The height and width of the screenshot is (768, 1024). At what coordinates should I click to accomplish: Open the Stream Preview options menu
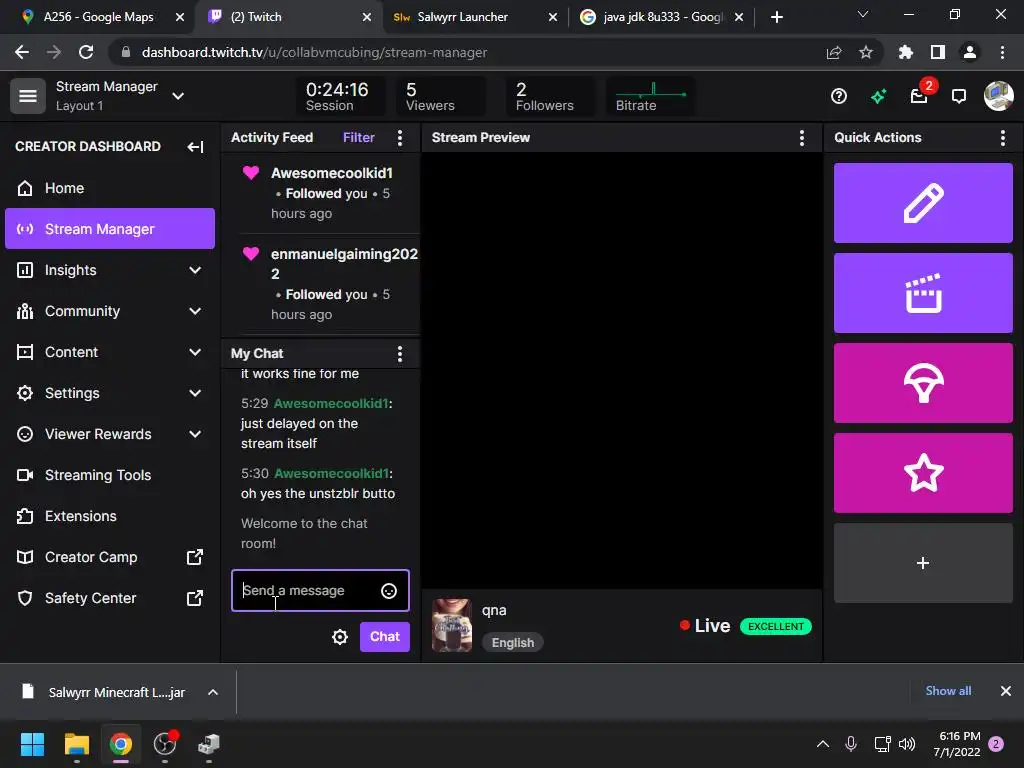[x=801, y=138]
